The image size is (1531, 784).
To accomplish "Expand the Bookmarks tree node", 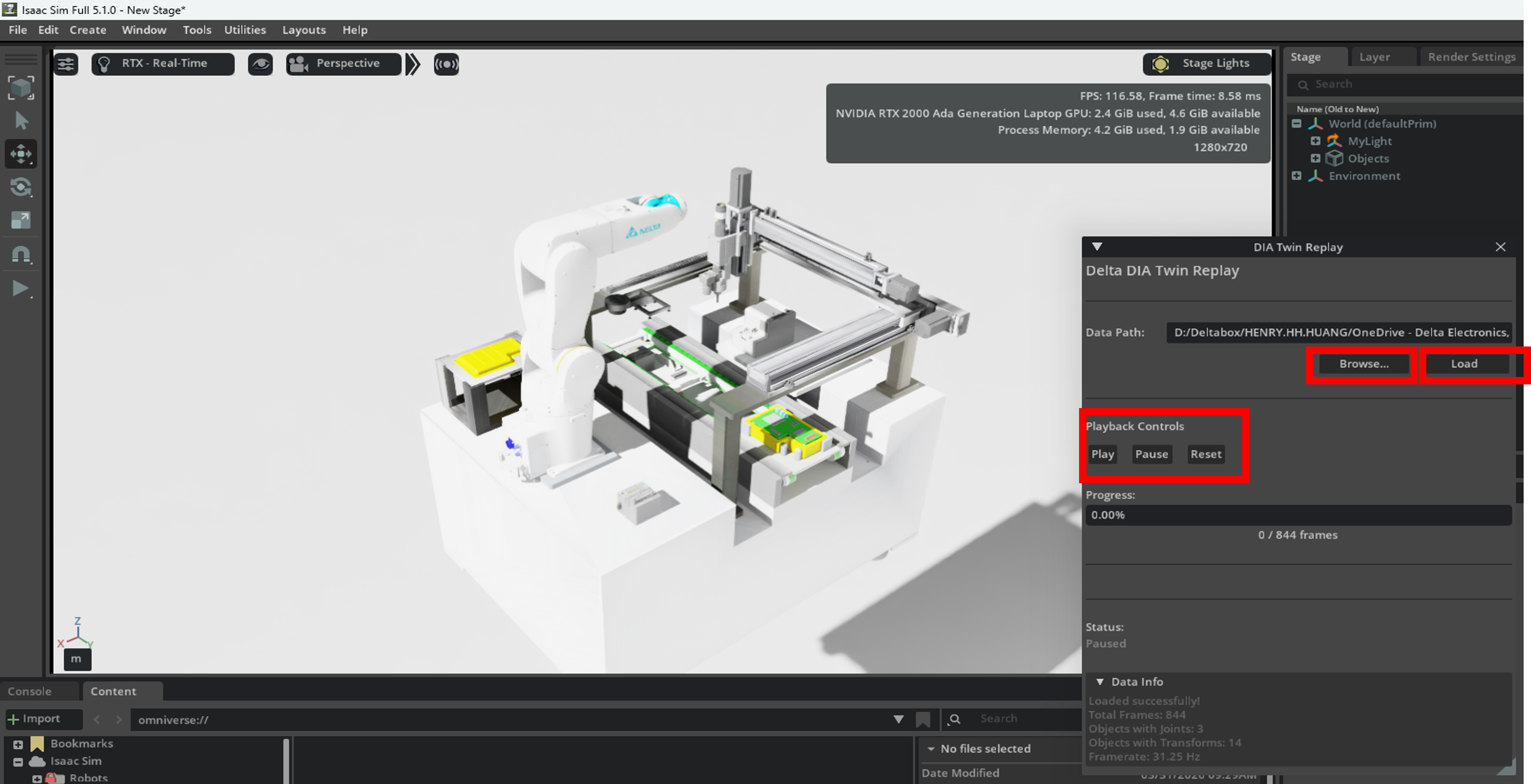I will pos(18,744).
